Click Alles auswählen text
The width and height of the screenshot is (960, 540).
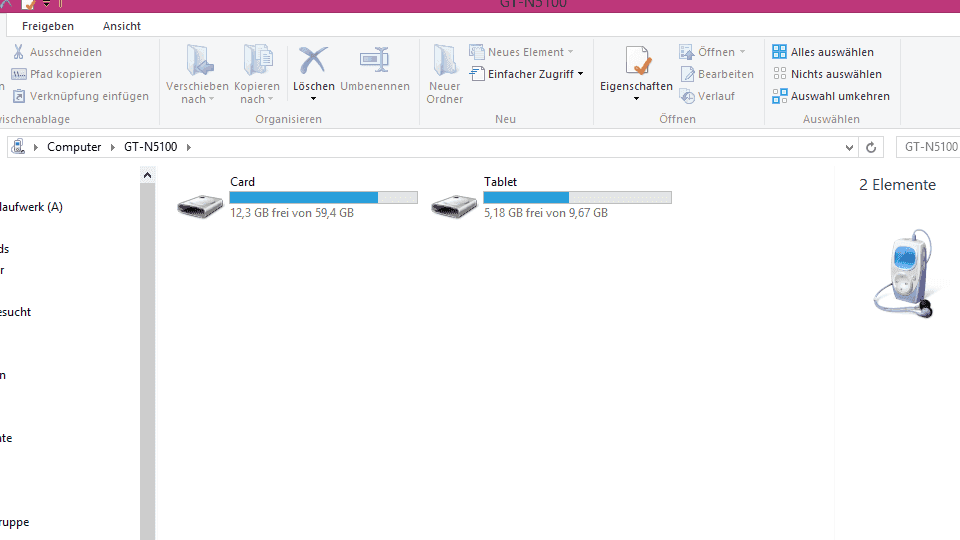[x=832, y=52]
